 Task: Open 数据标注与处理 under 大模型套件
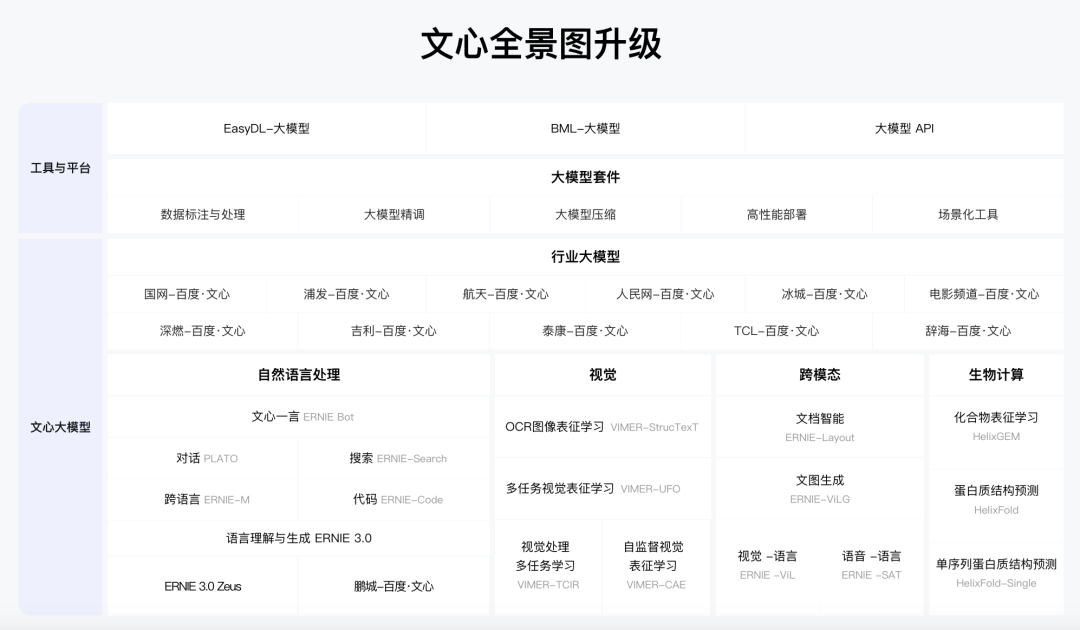point(202,213)
